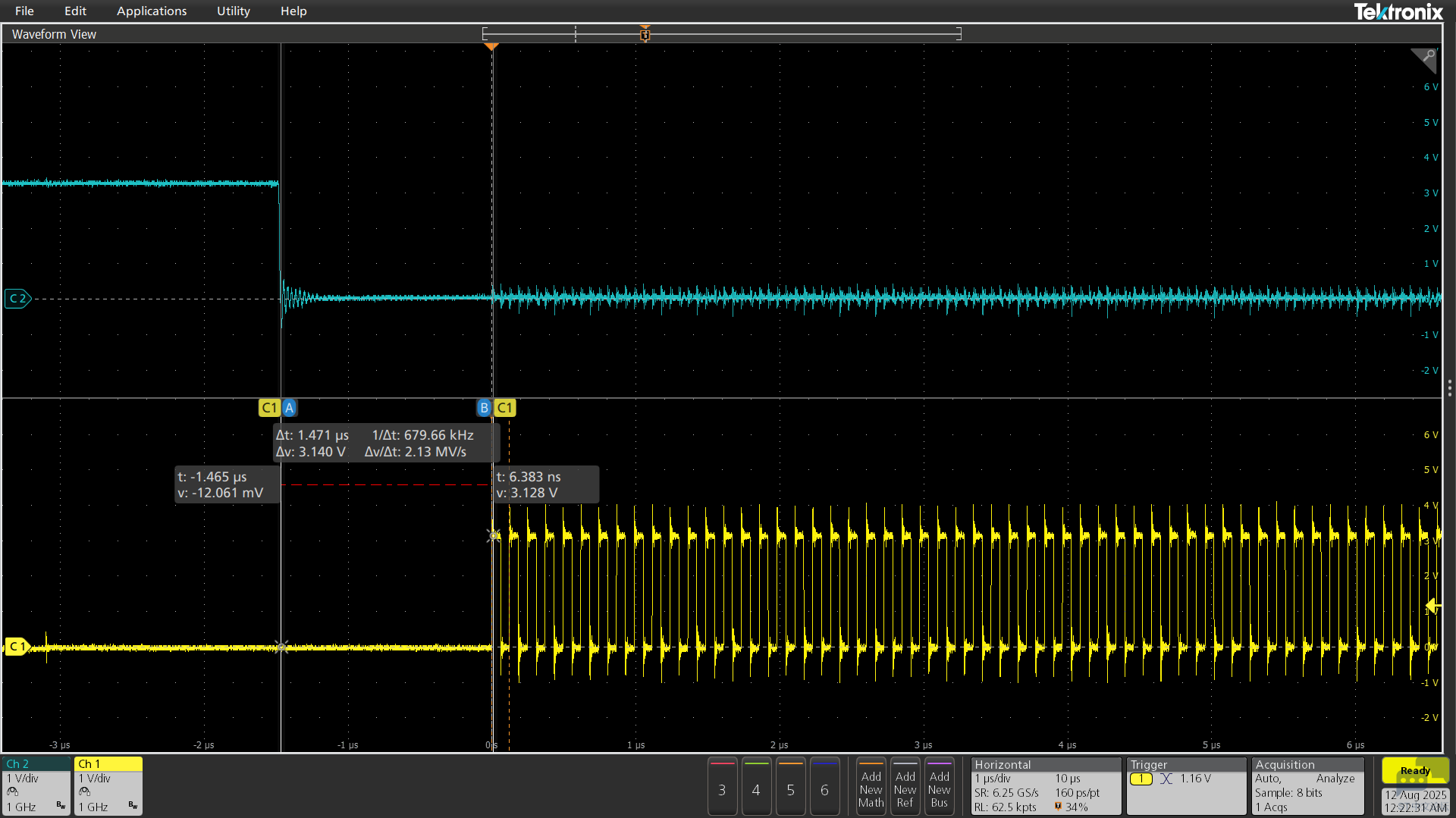Screen dimensions: 1456x818
Task: Turn on channel 6 button
Action: [x=824, y=786]
